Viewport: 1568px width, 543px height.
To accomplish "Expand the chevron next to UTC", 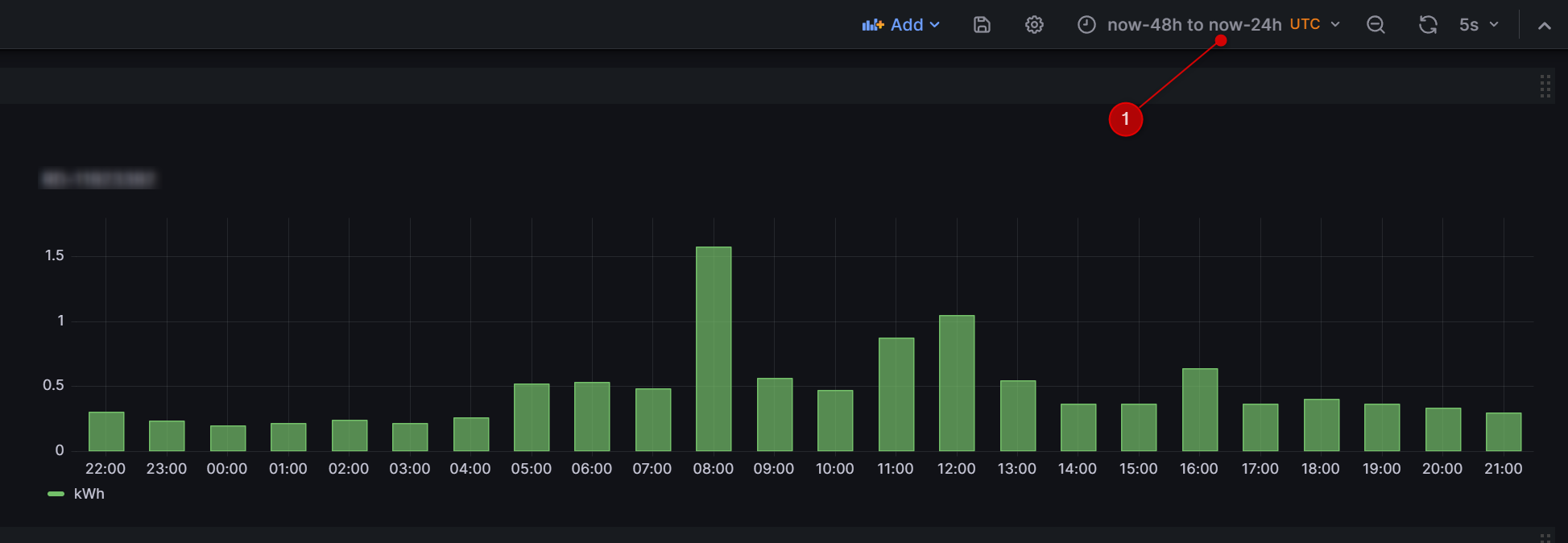I will pos(1335,25).
